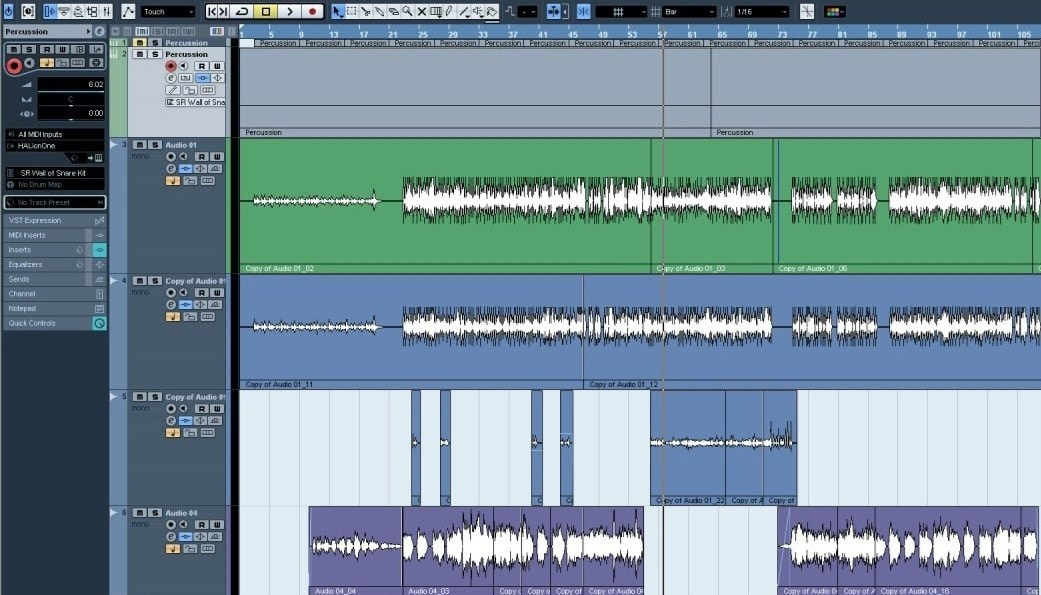Open the 1/16 quantize value dropdown
Image resolution: width=1041 pixels, height=595 pixels.
[761, 11]
